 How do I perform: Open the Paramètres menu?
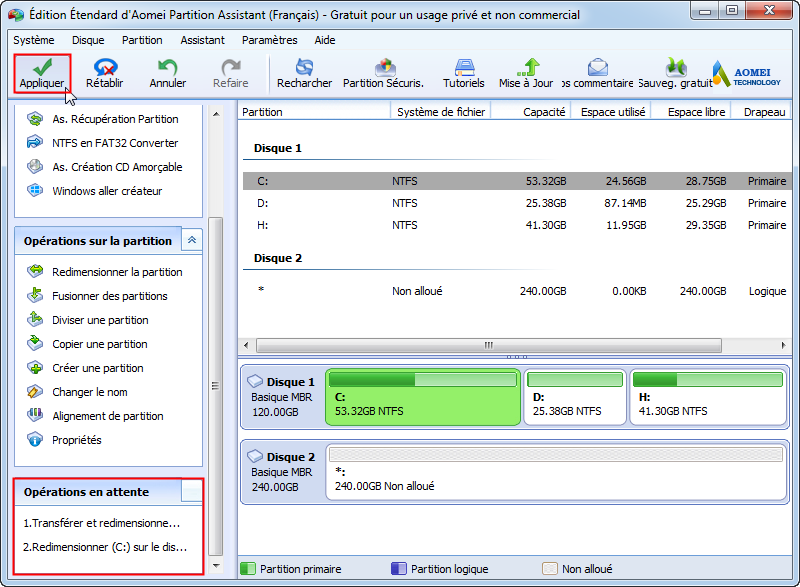pos(269,40)
